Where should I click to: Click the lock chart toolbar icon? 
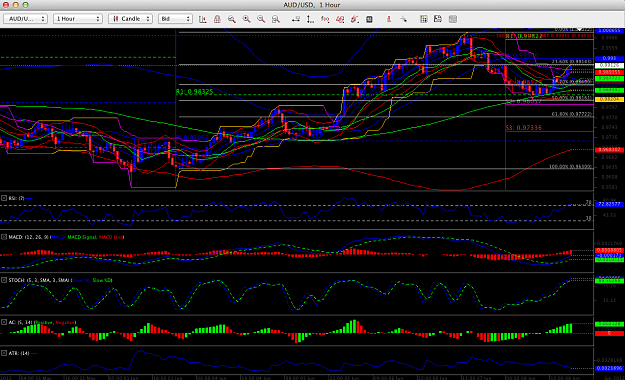(x=217, y=19)
